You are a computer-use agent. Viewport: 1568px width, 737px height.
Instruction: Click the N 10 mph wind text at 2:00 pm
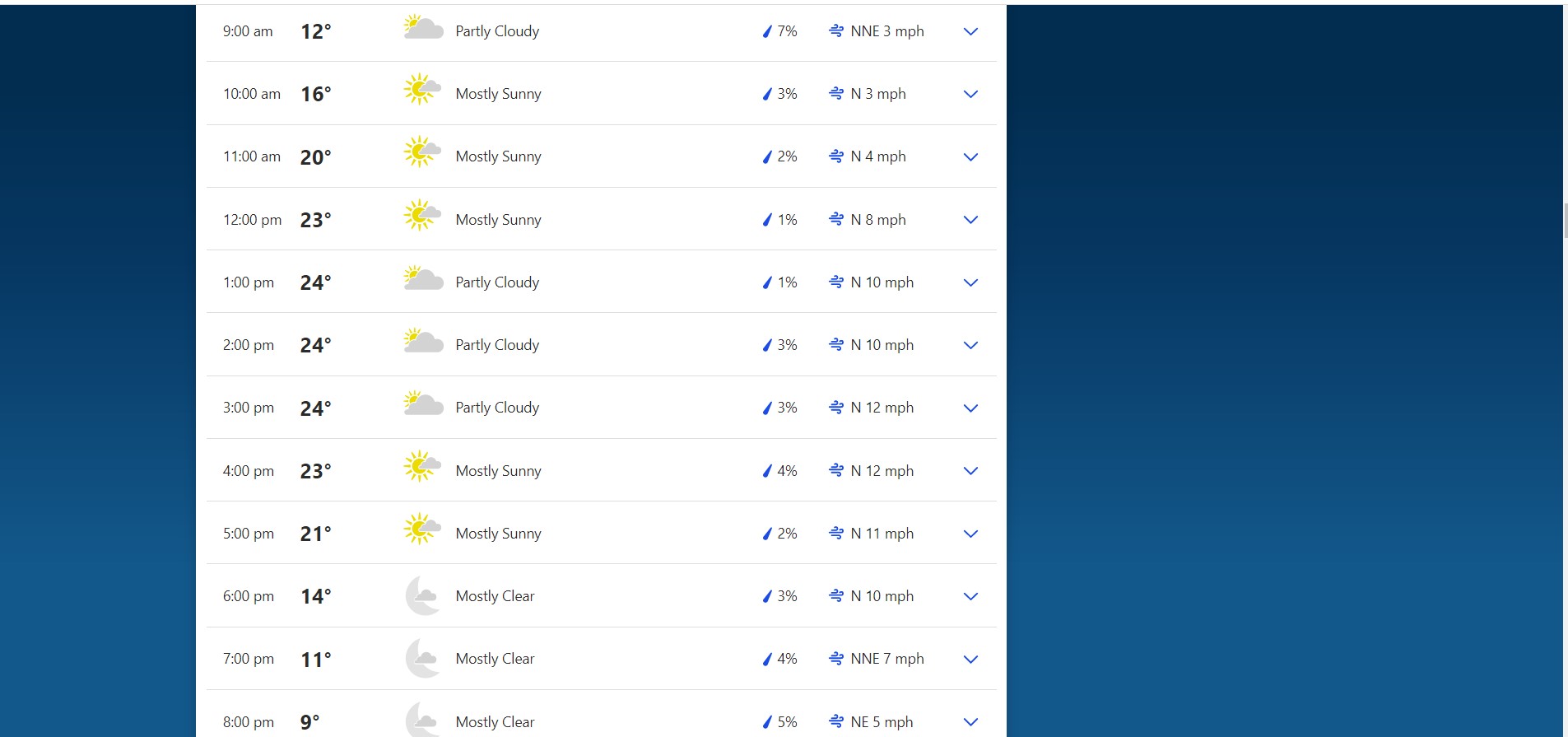[882, 345]
